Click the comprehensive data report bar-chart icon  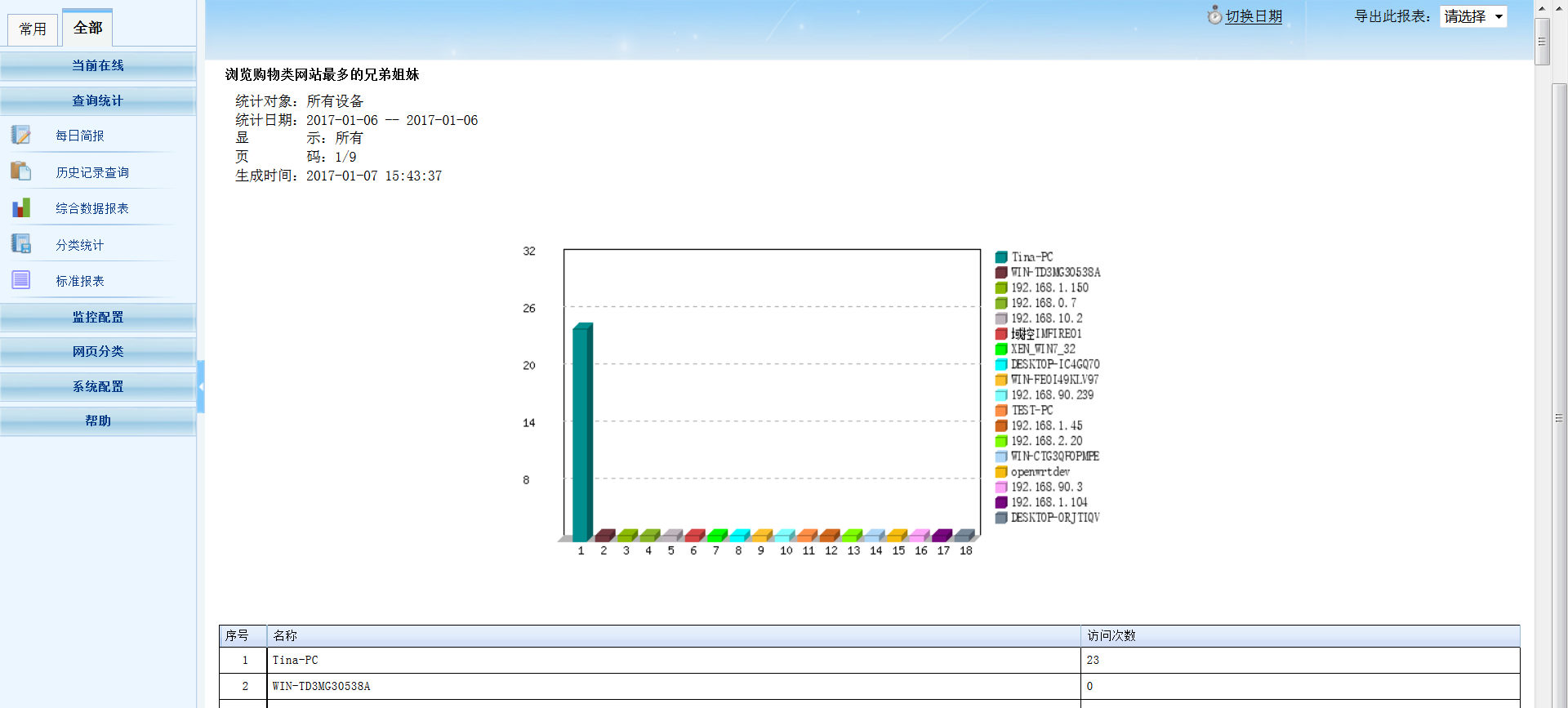click(21, 208)
